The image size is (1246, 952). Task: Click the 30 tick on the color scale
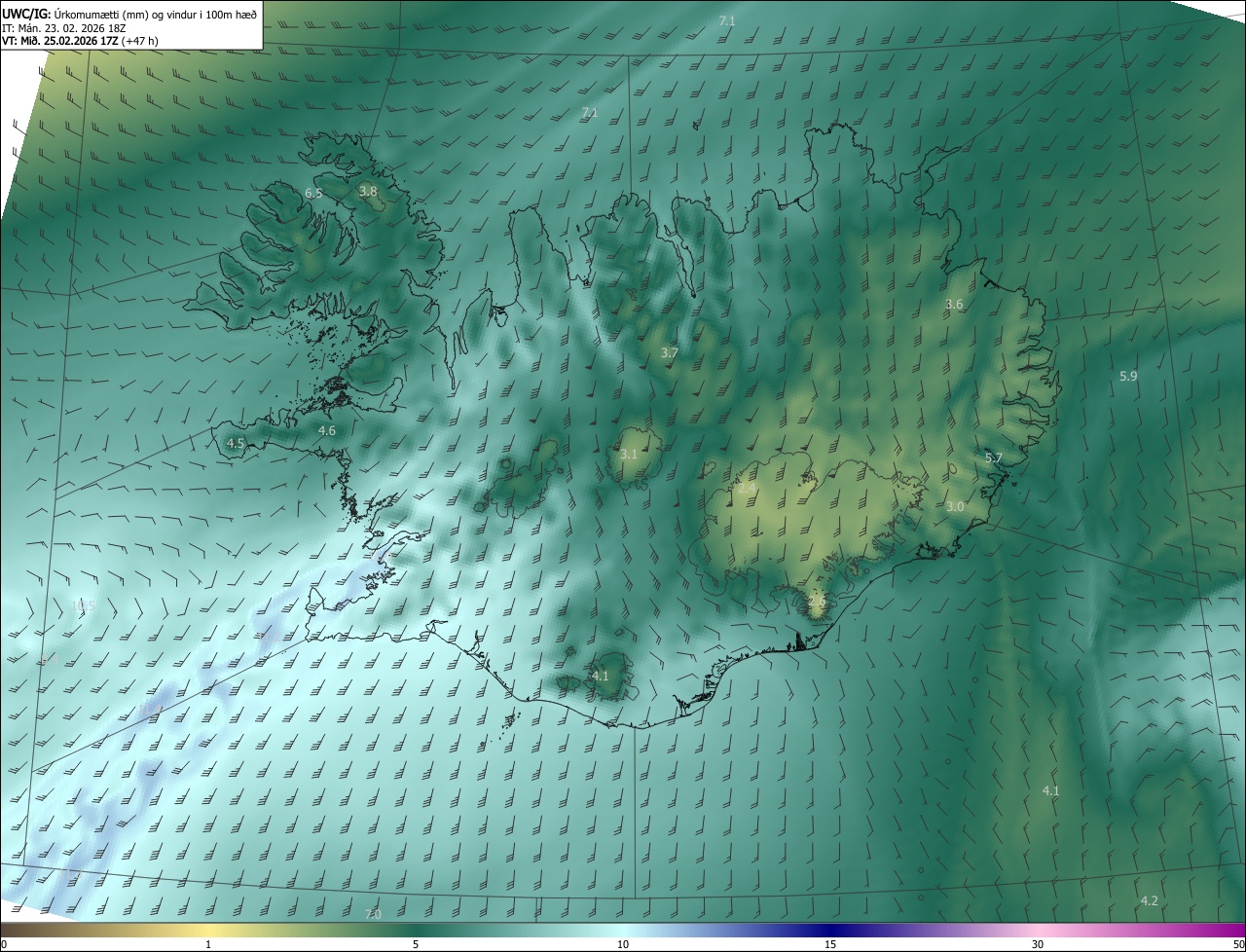pyautogui.click(x=1038, y=944)
